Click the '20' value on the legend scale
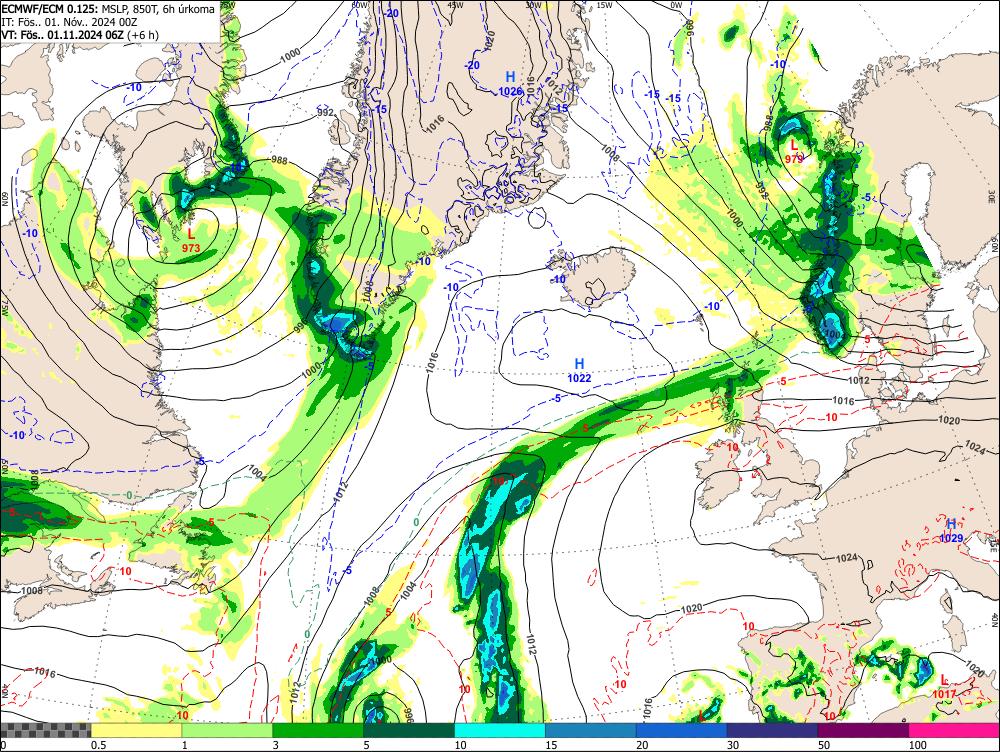The height and width of the screenshot is (752, 1000). click(x=642, y=745)
